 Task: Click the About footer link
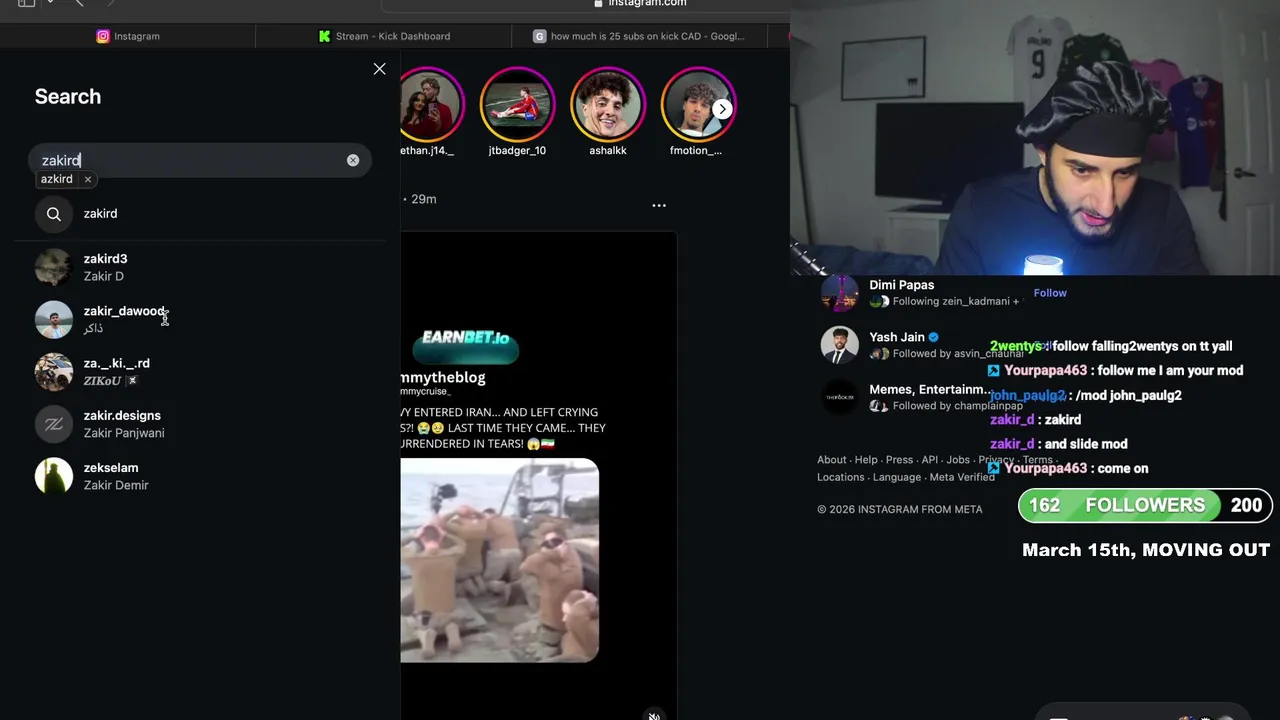pyautogui.click(x=832, y=460)
